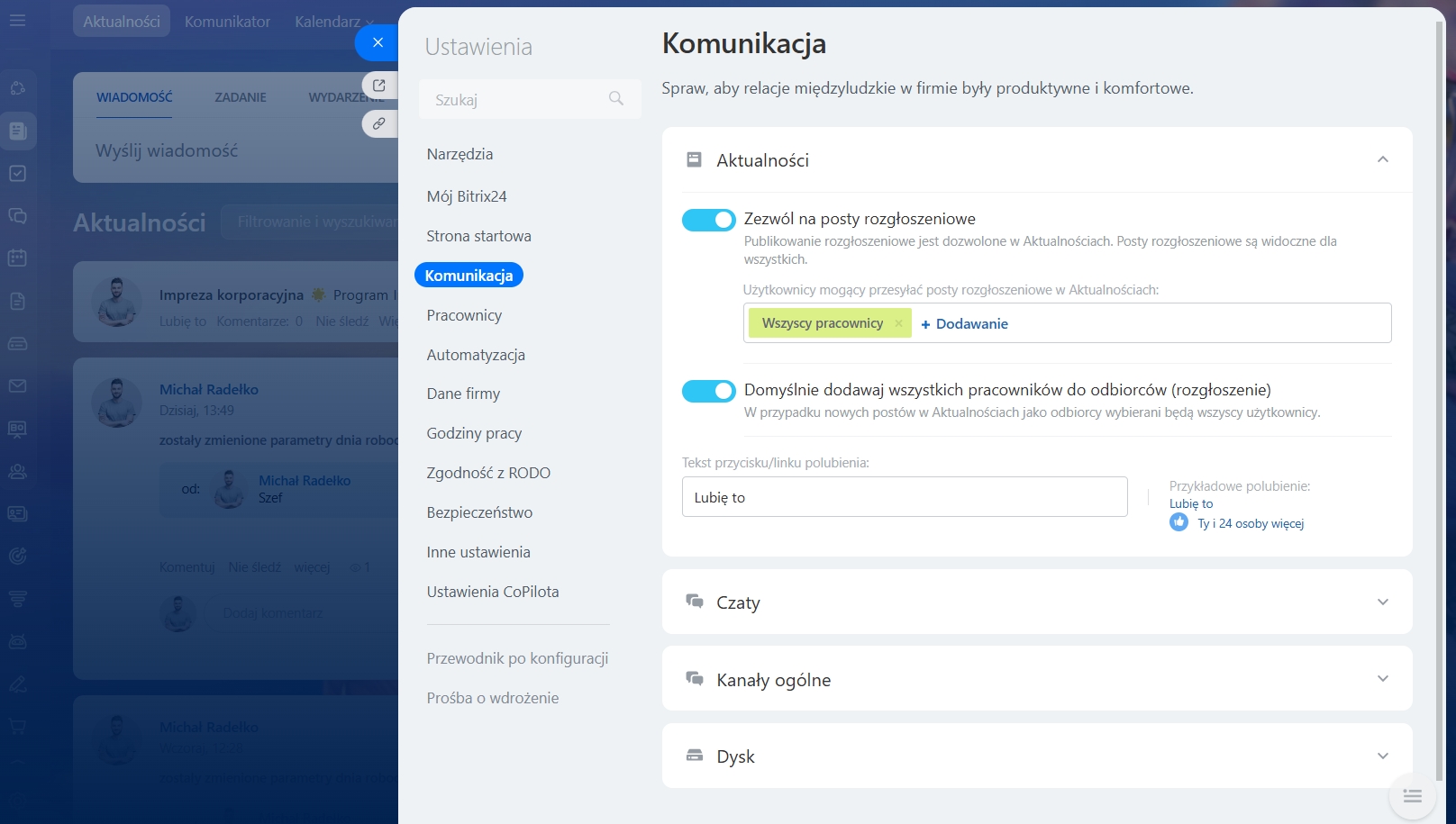Open the tasks checkmark icon in sidebar
Viewport: 1456px width, 824px height.
pyautogui.click(x=17, y=173)
